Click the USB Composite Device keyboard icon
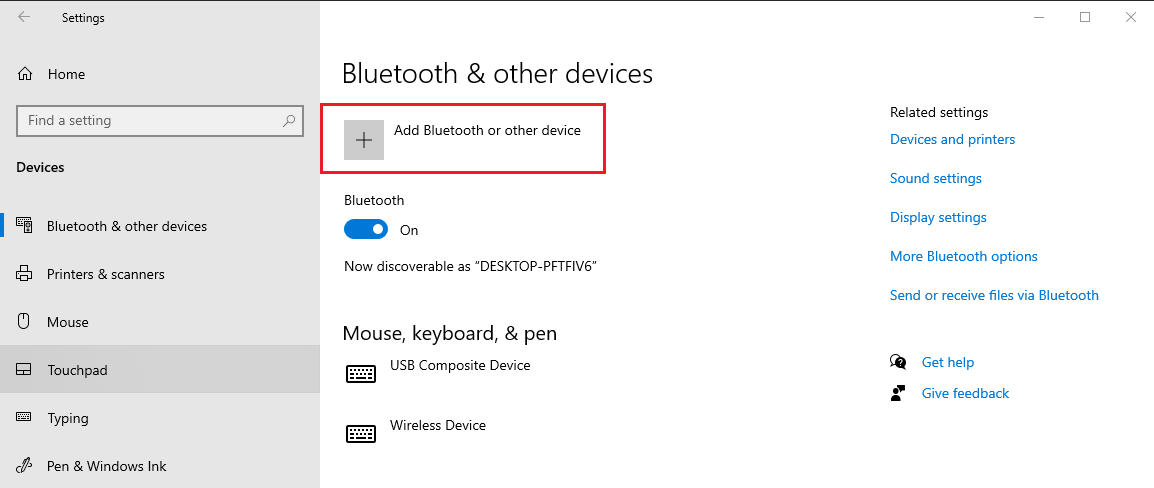The height and width of the screenshot is (488, 1154). (361, 373)
